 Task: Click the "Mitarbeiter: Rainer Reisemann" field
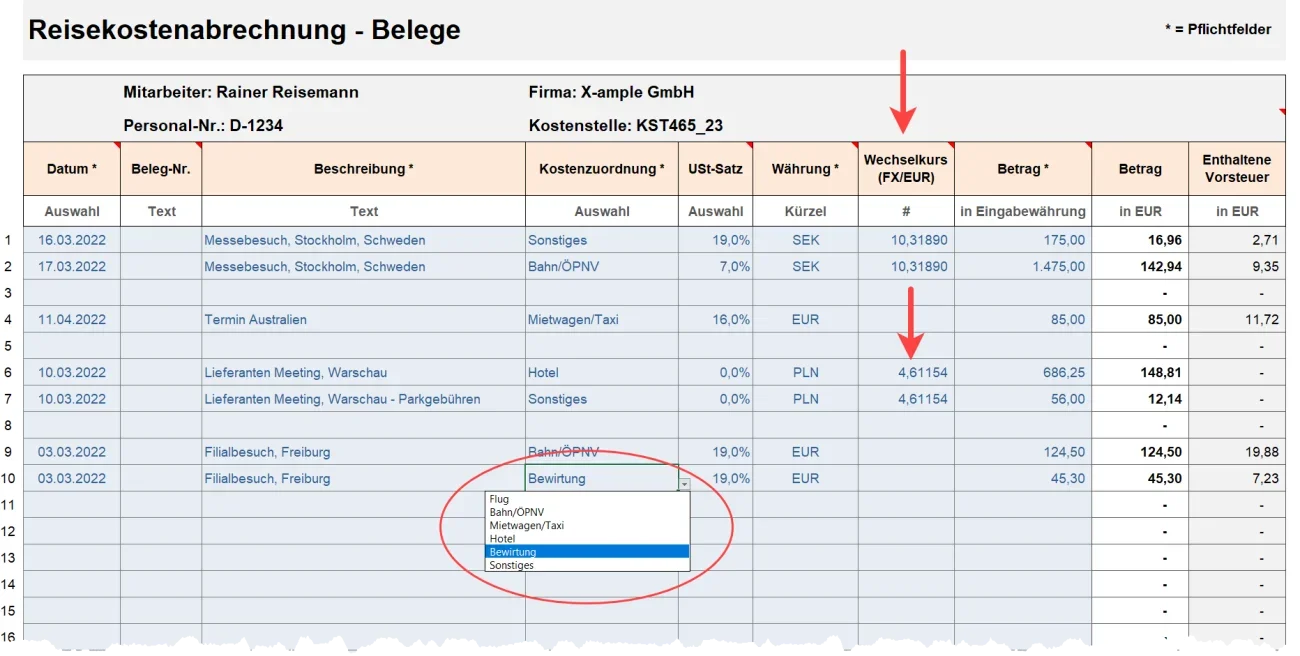tap(241, 93)
